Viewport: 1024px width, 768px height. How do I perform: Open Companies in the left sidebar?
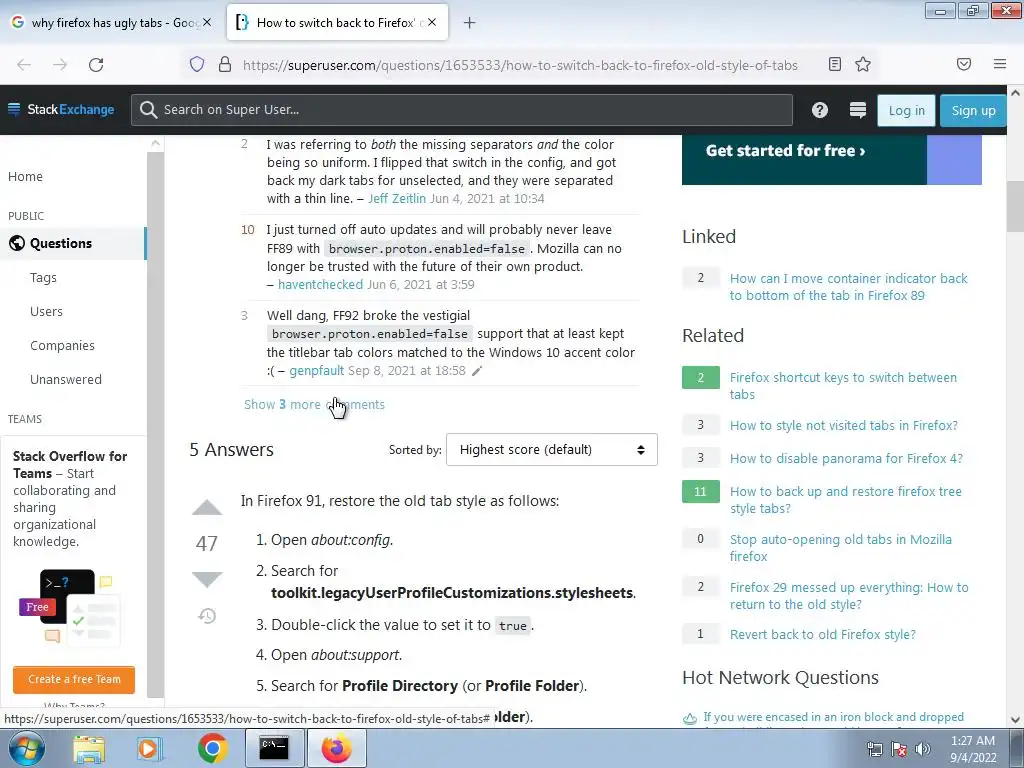pyautogui.click(x=62, y=345)
